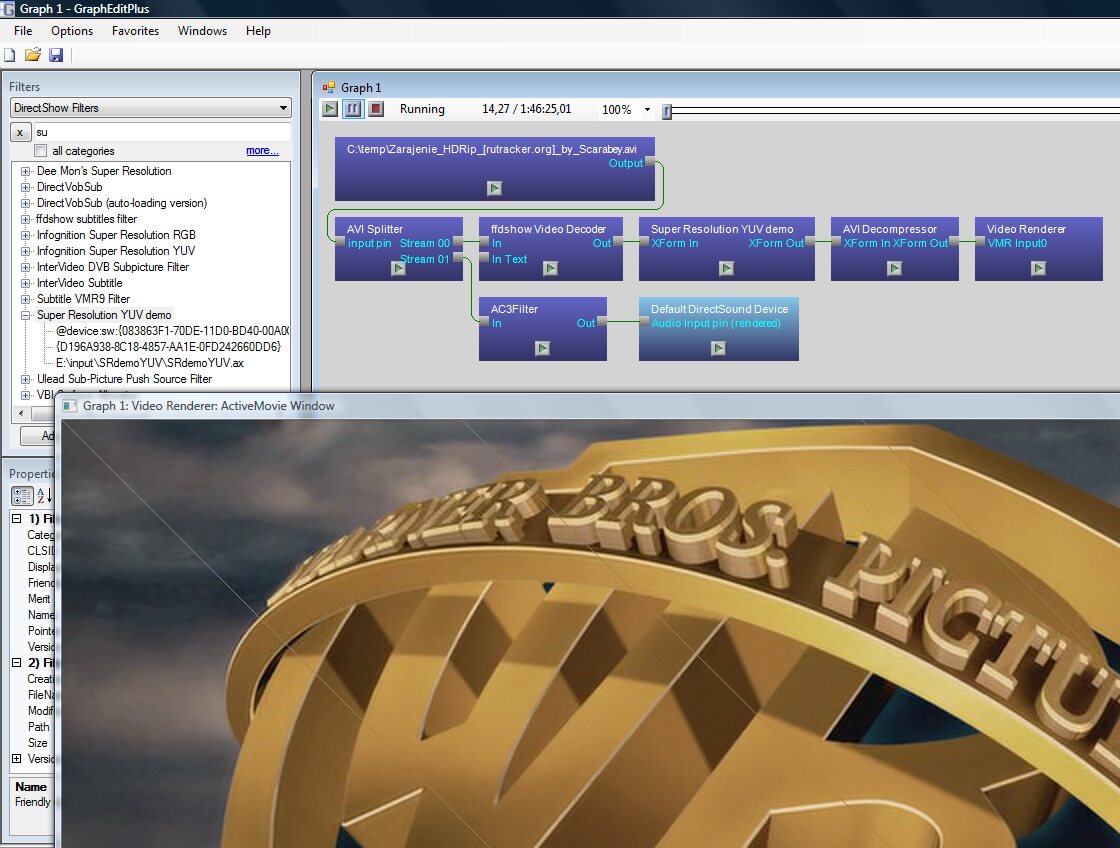Click the play icon on Super Resolution YUV demo node
1120x848 pixels.
tap(726, 268)
